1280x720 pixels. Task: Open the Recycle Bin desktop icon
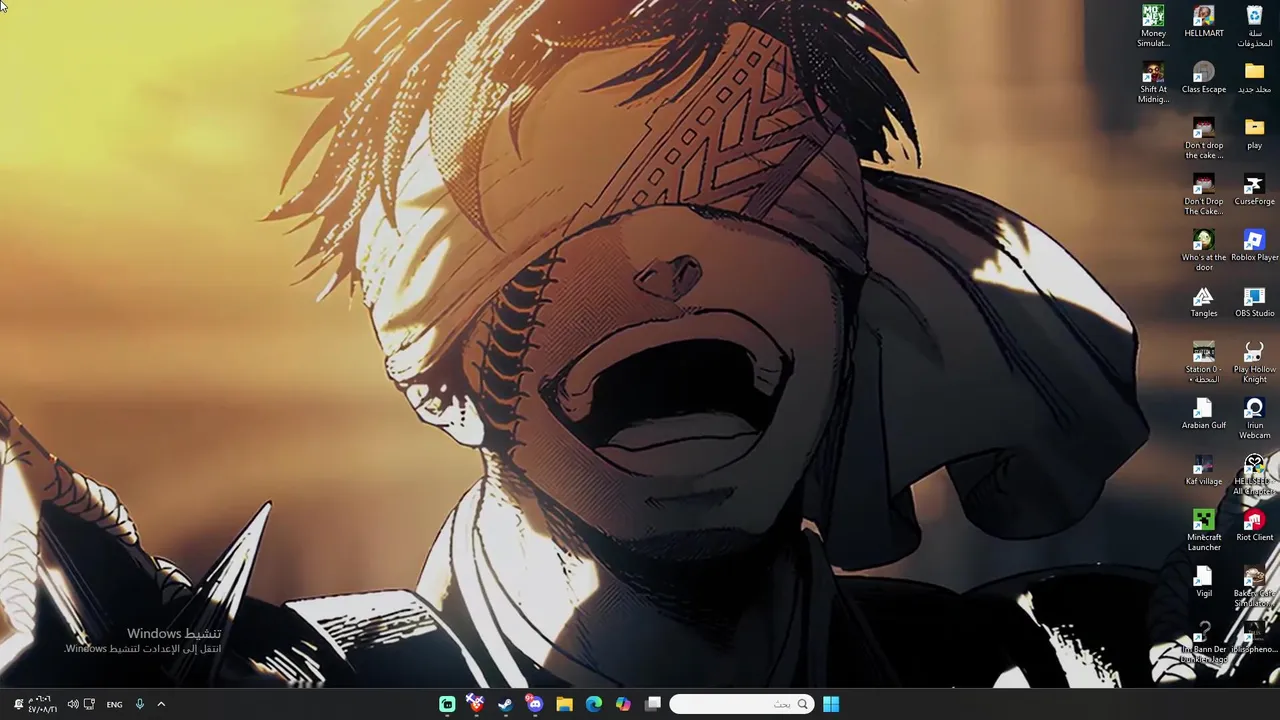click(1254, 26)
